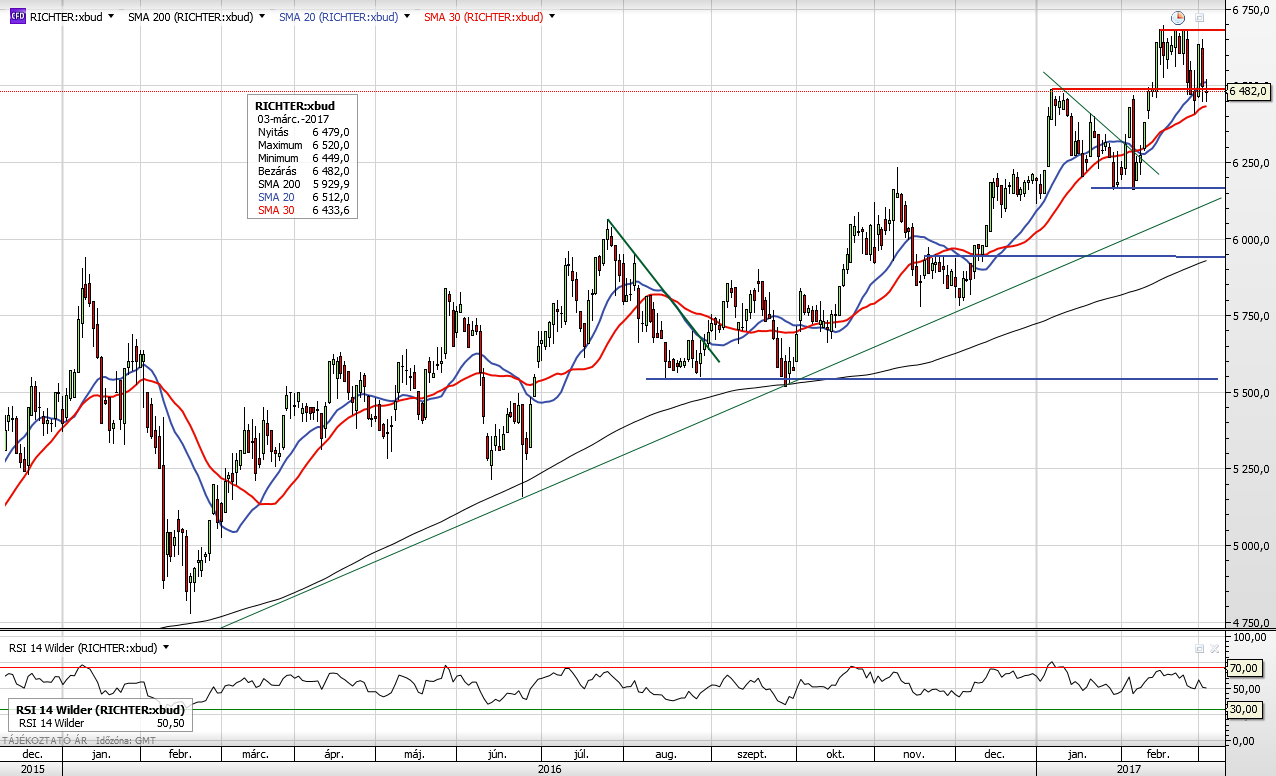
Task: Select the red resistance line near 6 700
Action: point(1192,30)
